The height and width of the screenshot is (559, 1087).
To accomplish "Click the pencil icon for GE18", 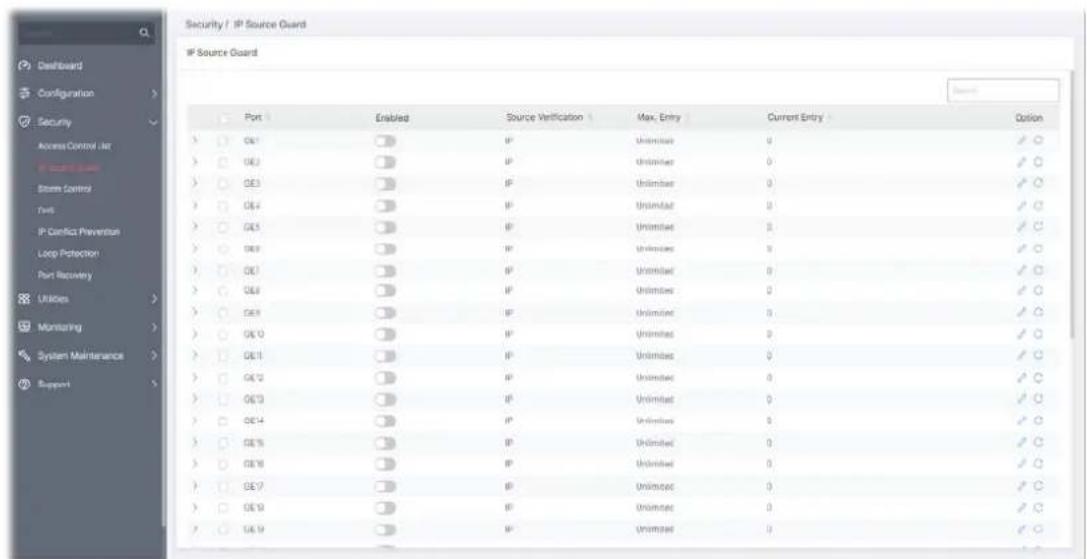I will click(1022, 507).
